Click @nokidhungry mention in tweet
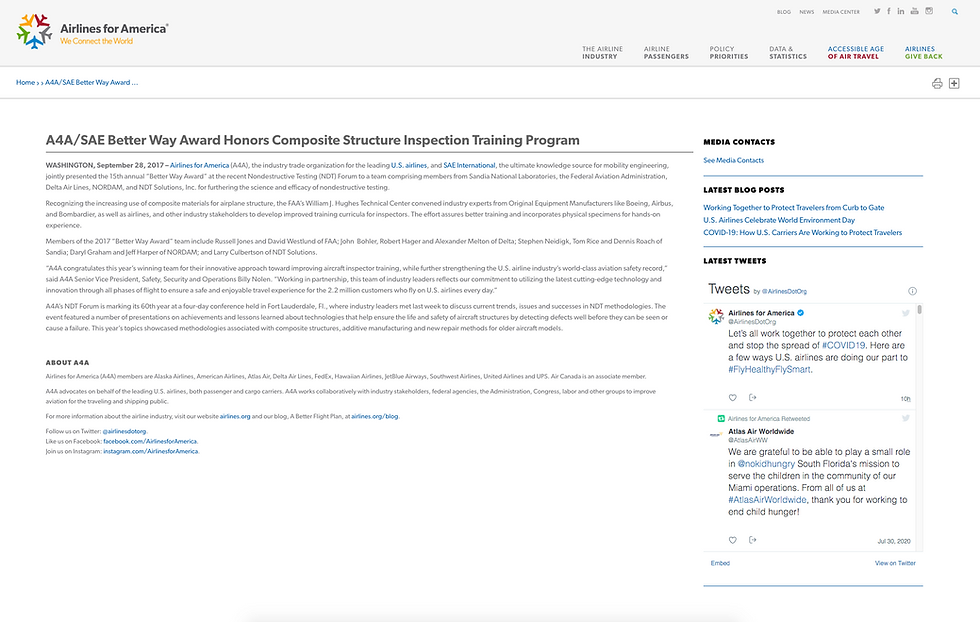This screenshot has height=622, width=980. tap(766, 464)
